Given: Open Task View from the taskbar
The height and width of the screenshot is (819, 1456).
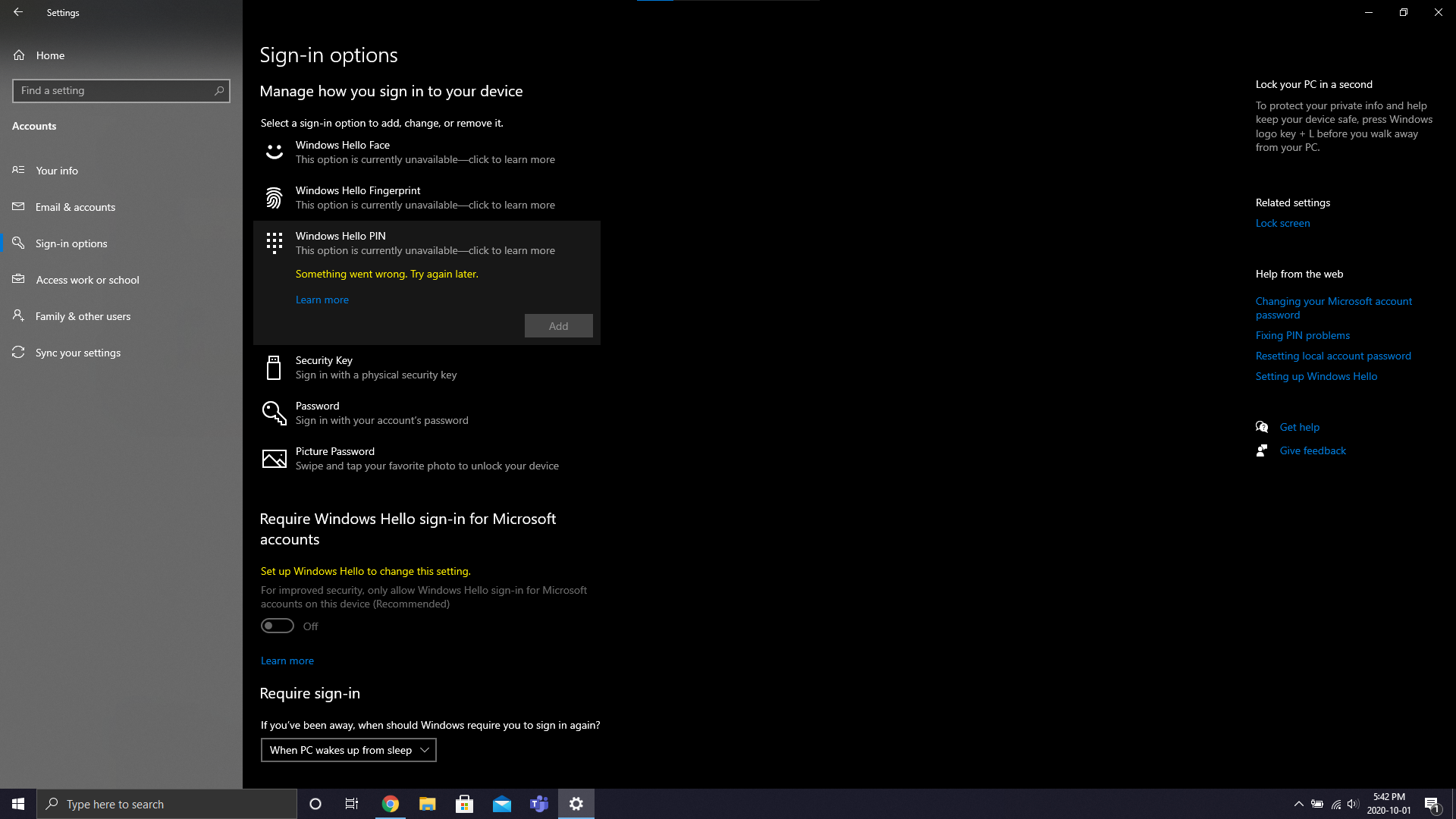Looking at the screenshot, I should [352, 804].
